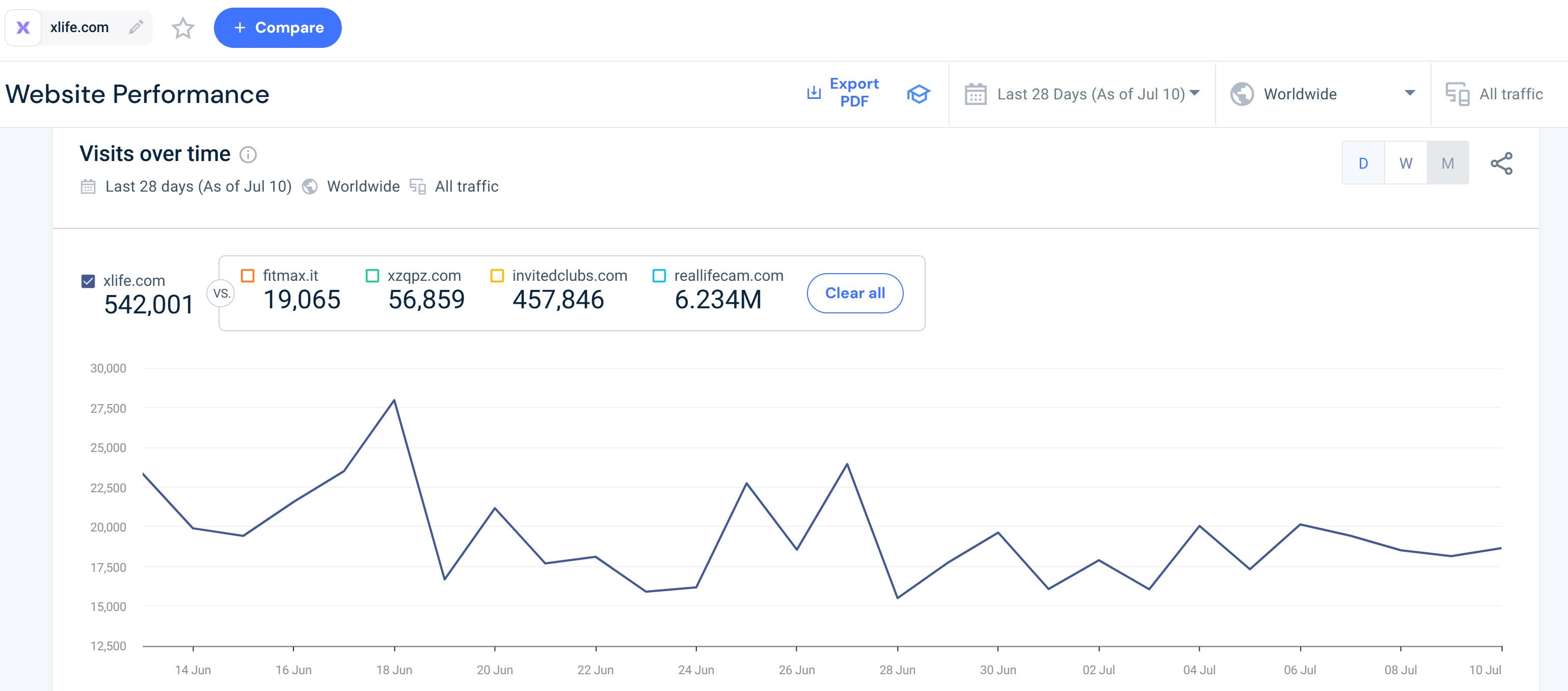Click the share icon for Visits chart

(1501, 163)
